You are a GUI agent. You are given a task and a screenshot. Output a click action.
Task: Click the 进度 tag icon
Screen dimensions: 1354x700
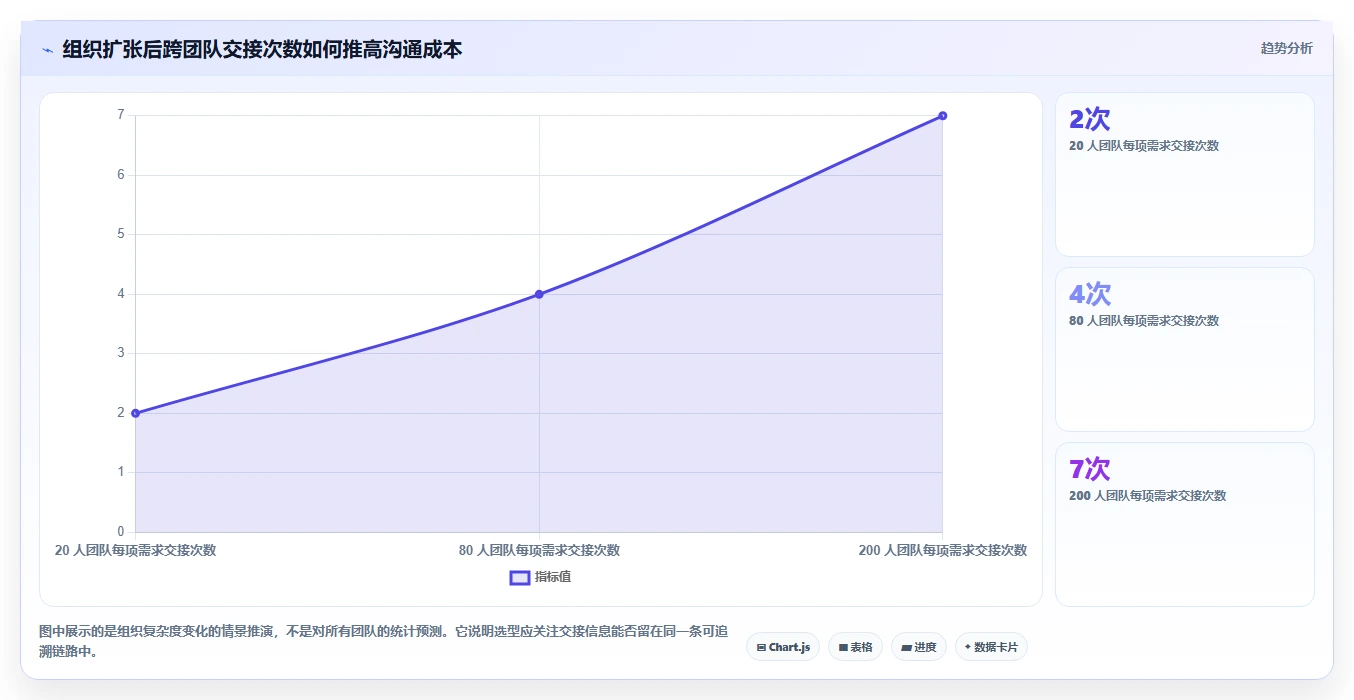(x=906, y=648)
